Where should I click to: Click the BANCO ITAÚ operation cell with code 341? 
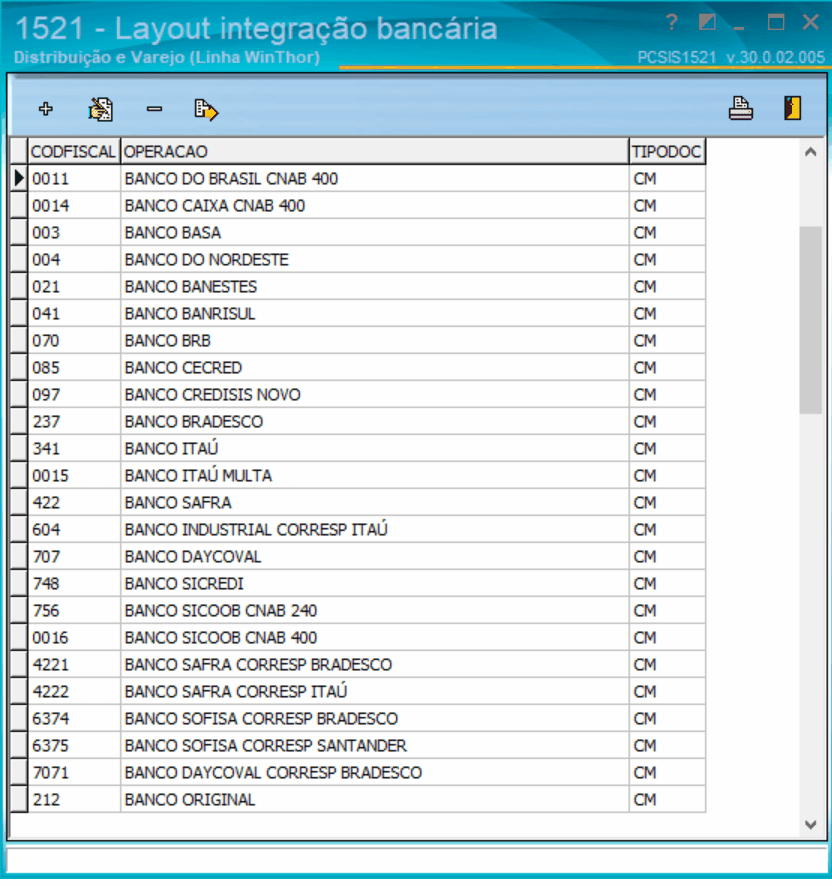point(375,449)
